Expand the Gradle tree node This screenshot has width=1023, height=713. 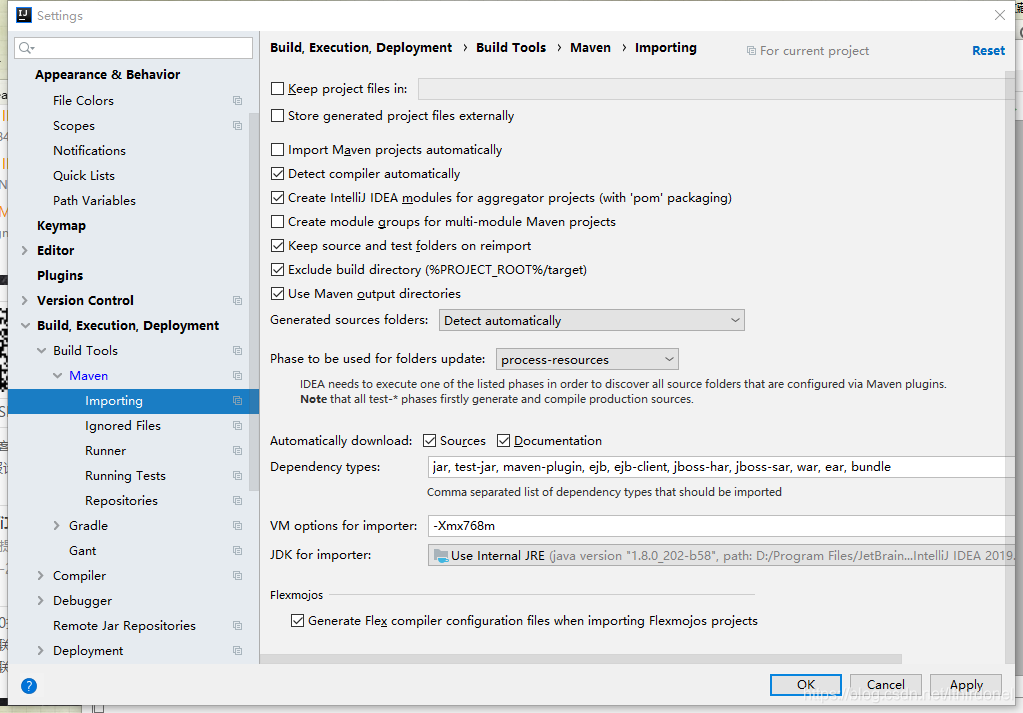coord(57,526)
